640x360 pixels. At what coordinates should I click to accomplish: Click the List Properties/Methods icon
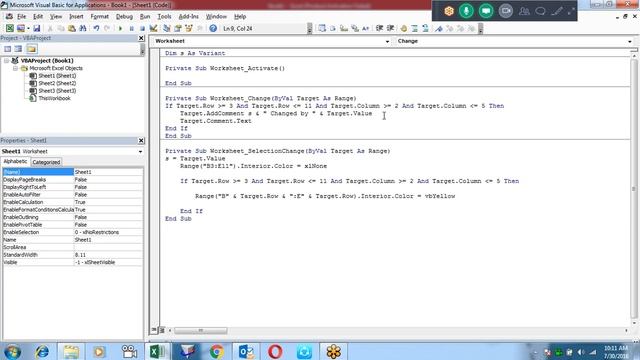pyautogui.click(x=322, y=28)
